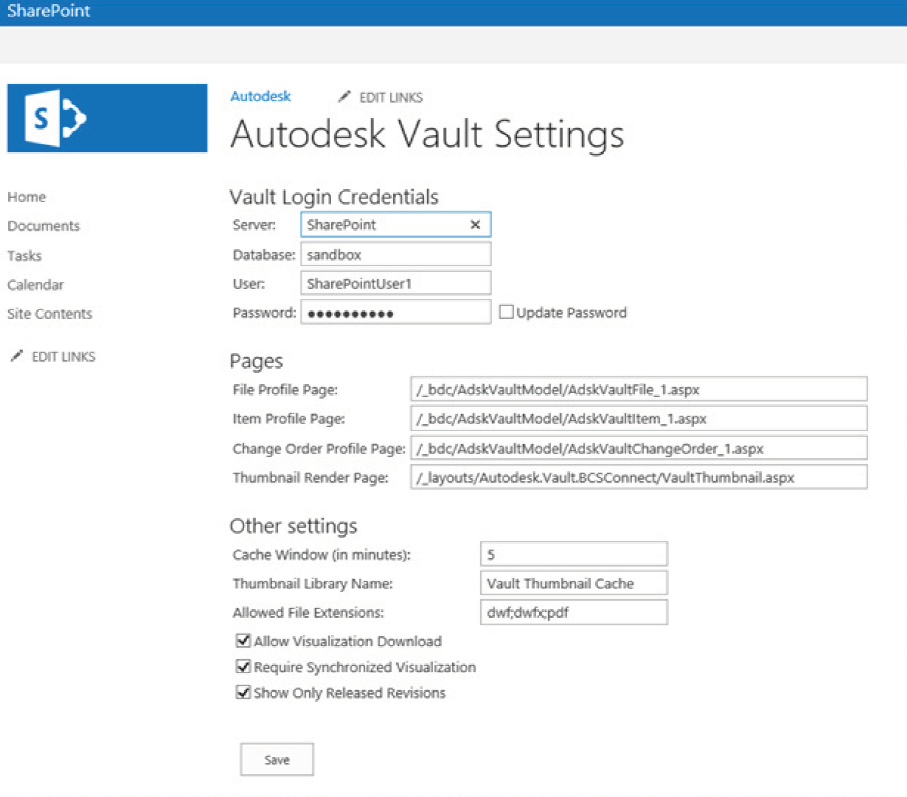Open Site Contents in the sidebar
This screenshot has width=907, height=797.
[x=49, y=314]
